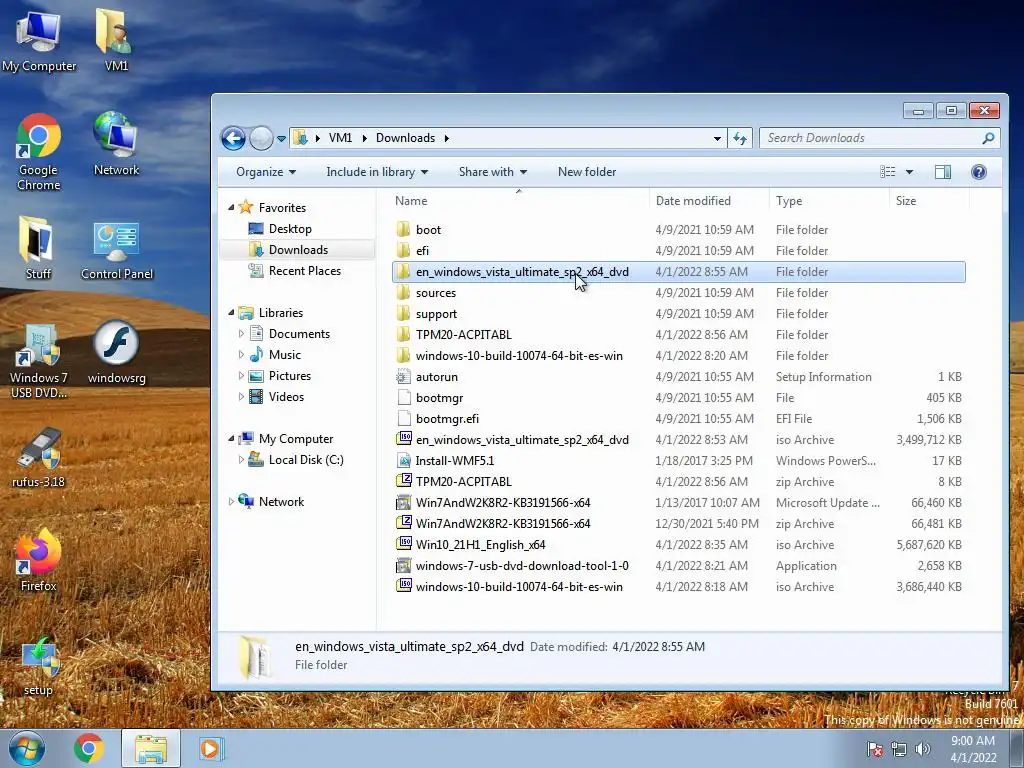Click the Change your view icon
1024x768 pixels.
pyautogui.click(x=888, y=172)
